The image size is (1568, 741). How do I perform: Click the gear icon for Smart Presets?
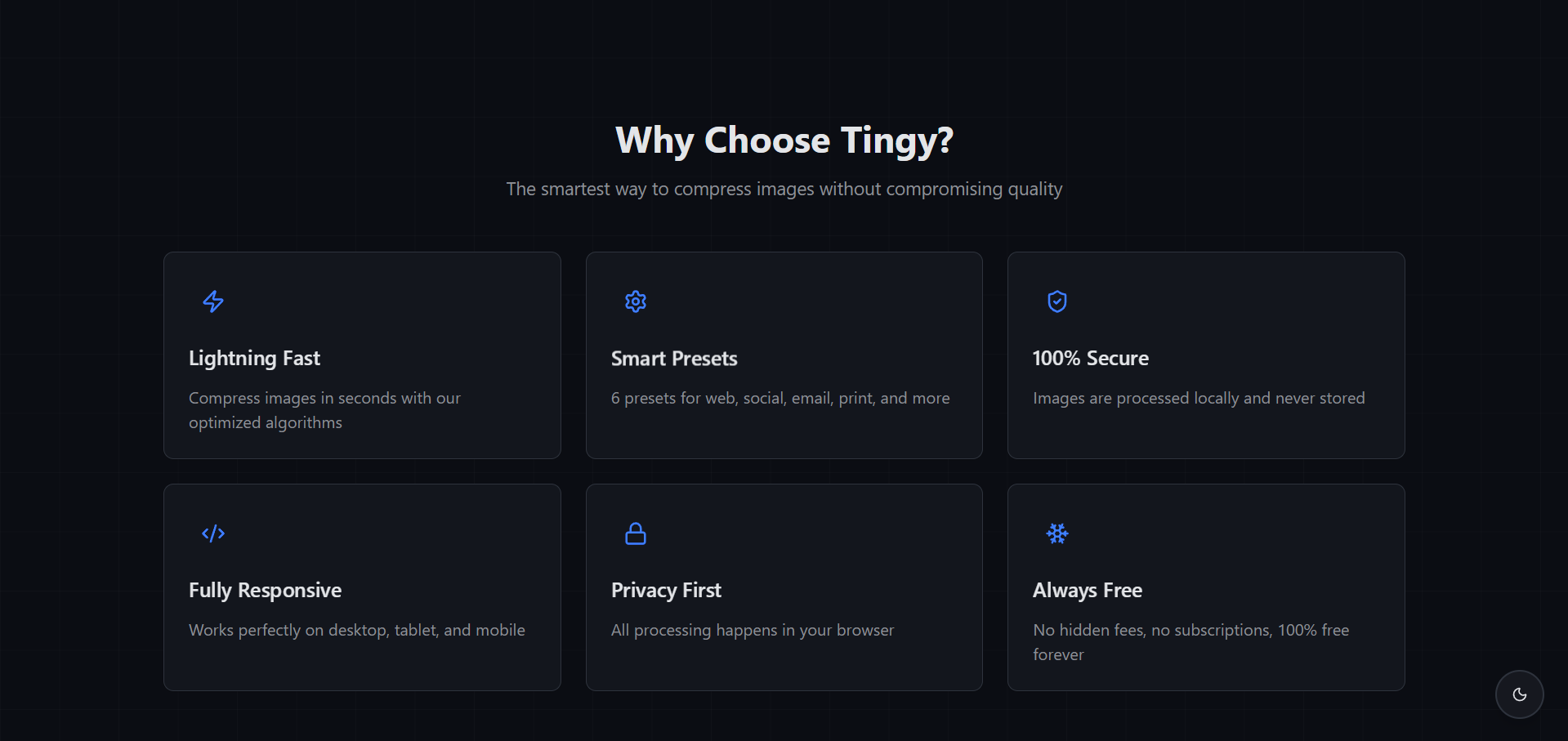tap(636, 301)
